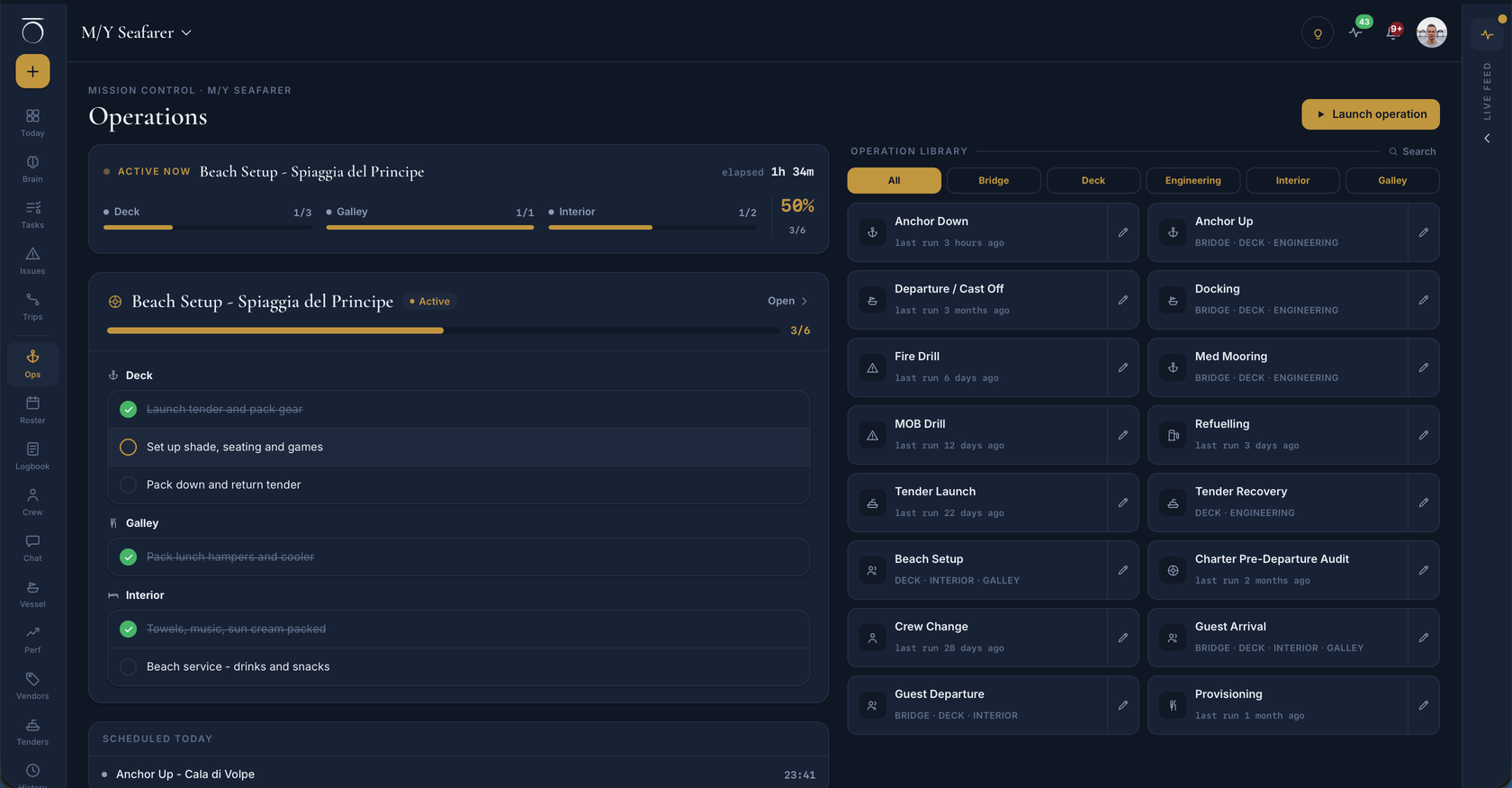Open the Brain section in the sidebar
The height and width of the screenshot is (788, 1512).
point(32,168)
